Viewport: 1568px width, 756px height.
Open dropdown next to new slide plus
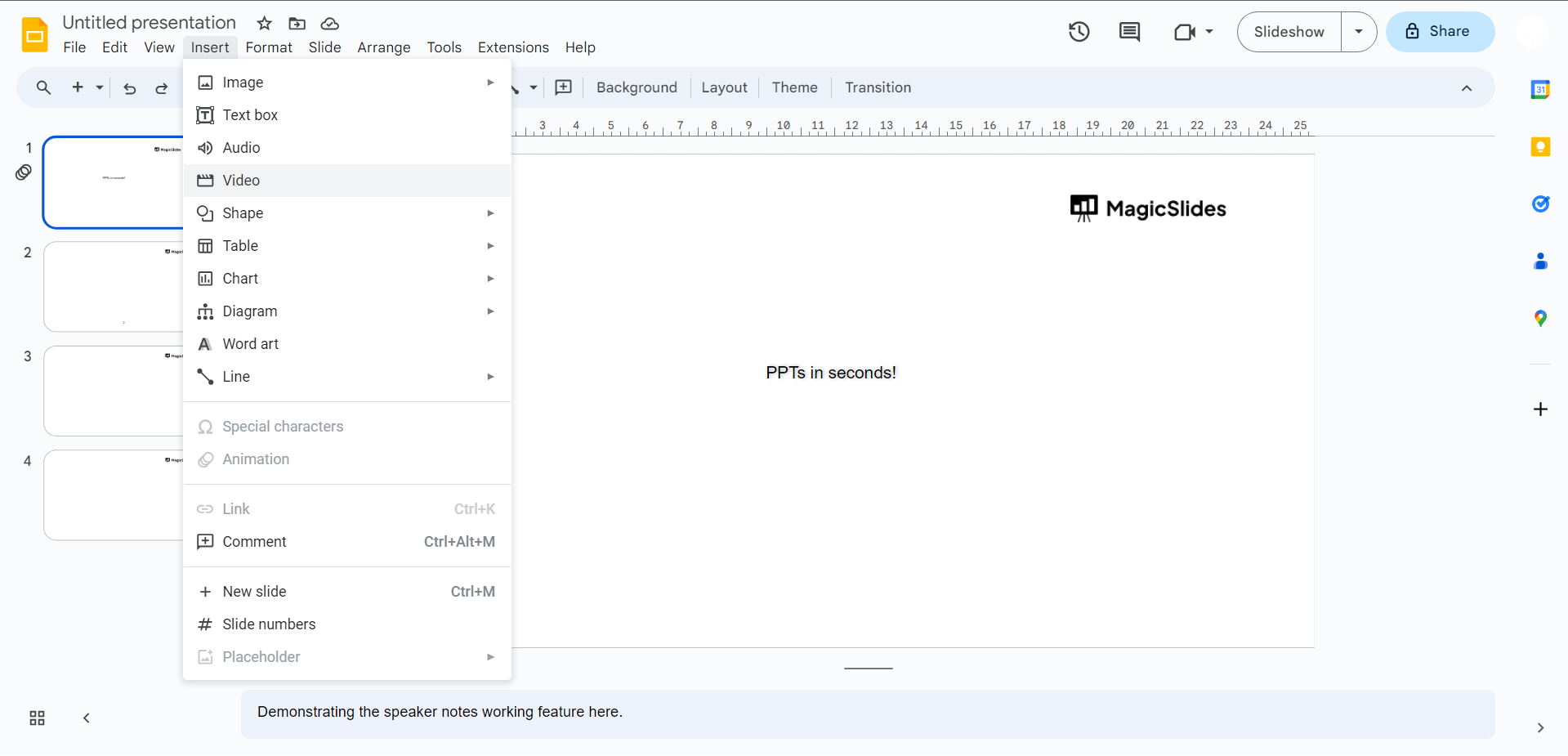pyautogui.click(x=100, y=87)
